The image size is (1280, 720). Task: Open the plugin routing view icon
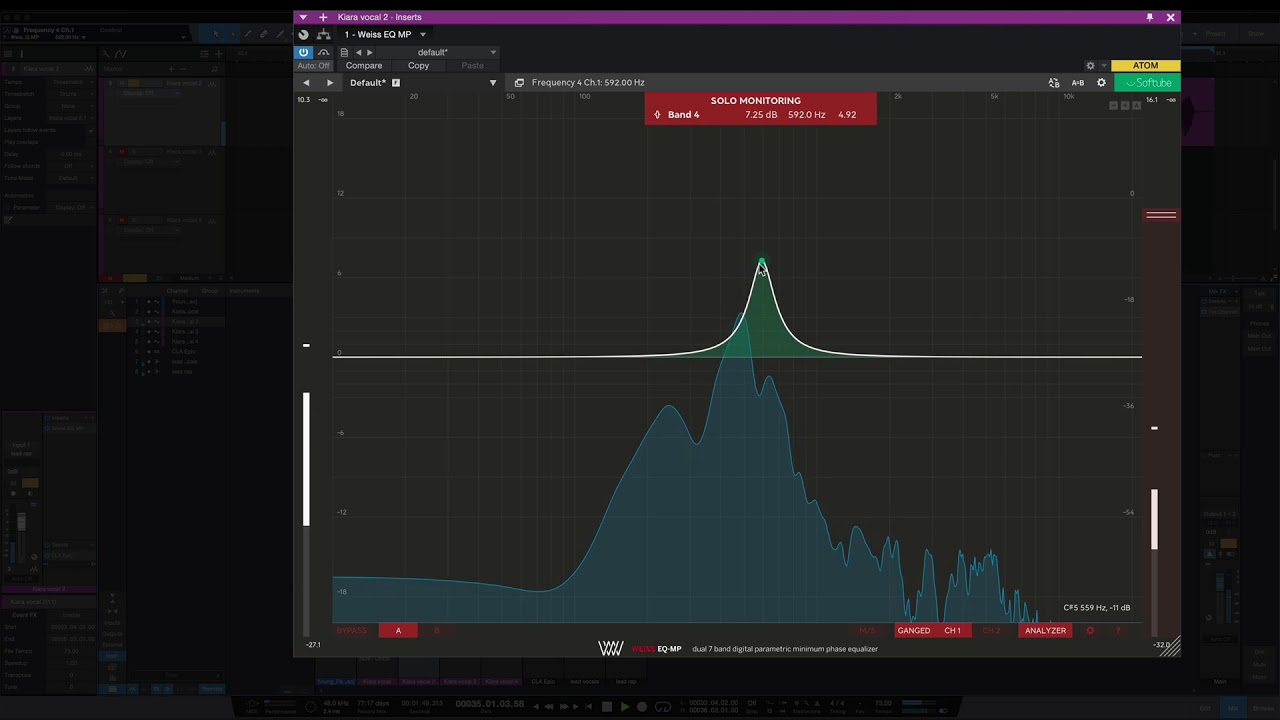[x=323, y=34]
